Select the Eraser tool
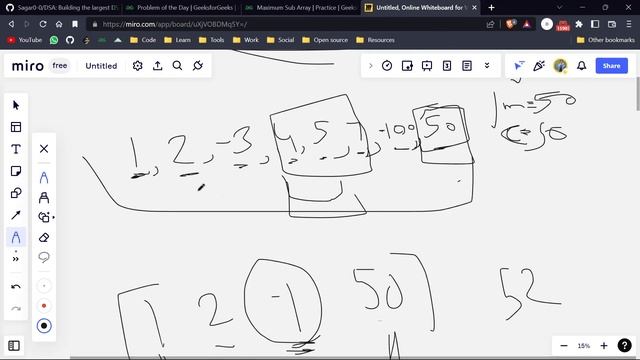This screenshot has width=640, height=360. coord(44,238)
